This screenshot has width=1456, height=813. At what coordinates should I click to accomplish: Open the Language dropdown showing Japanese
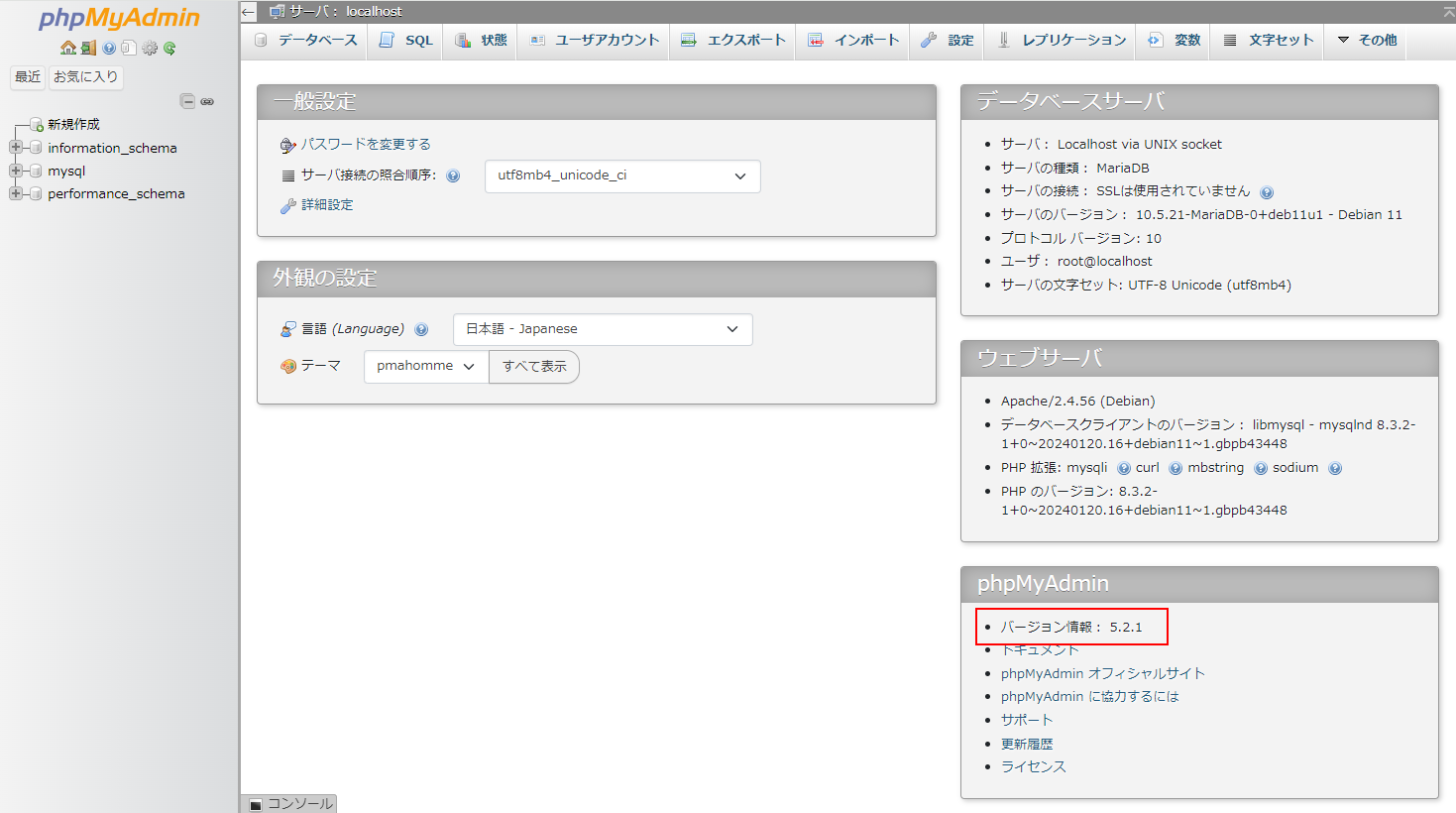pos(602,329)
